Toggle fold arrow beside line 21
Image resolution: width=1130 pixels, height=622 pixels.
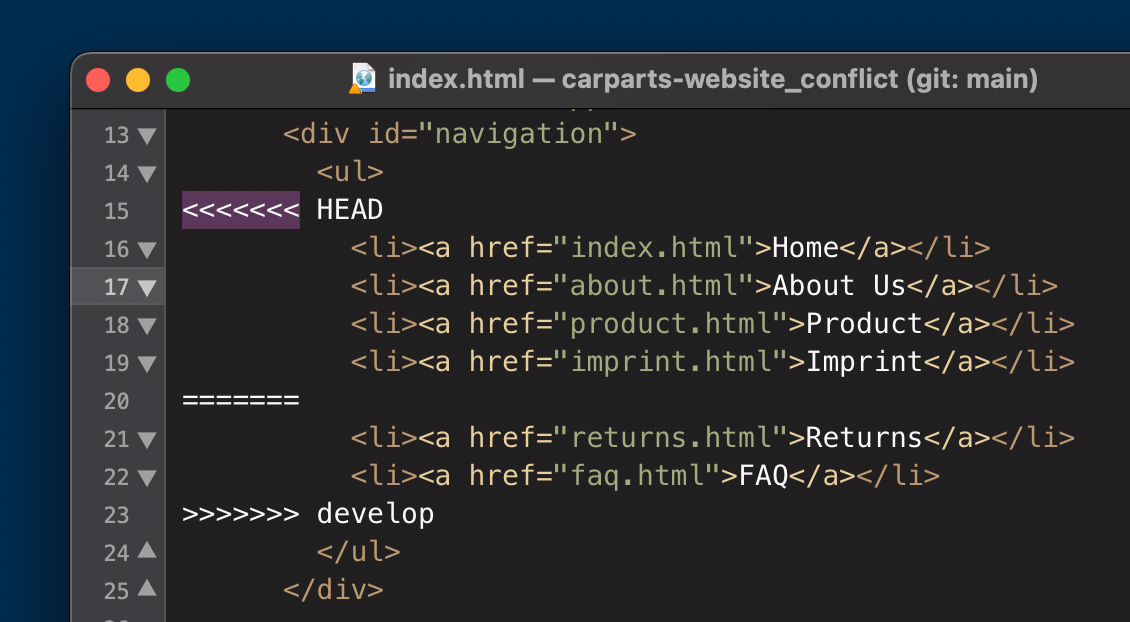[147, 440]
